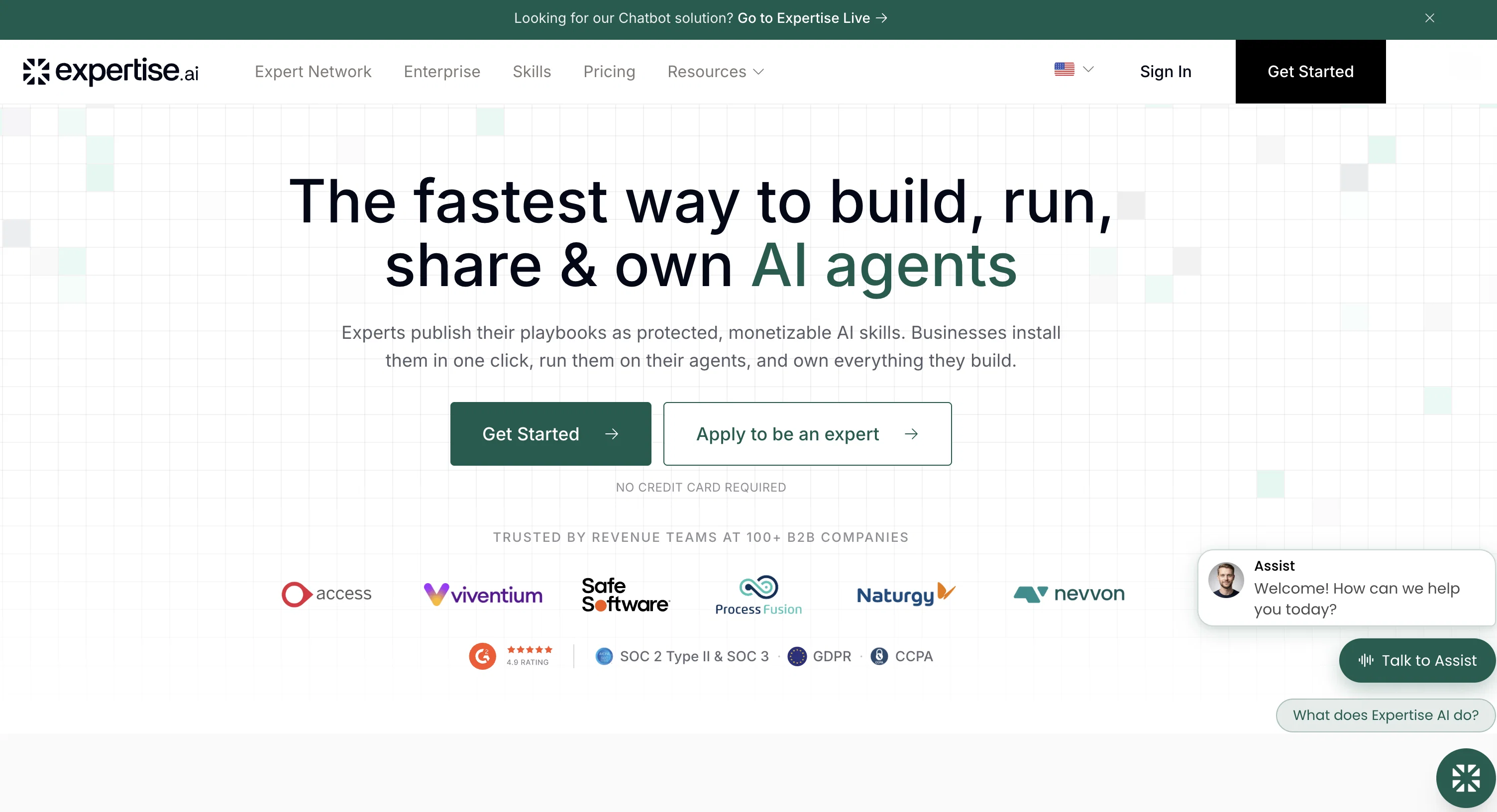The height and width of the screenshot is (812, 1497).
Task: Click the Process Fusion logo
Action: pyautogui.click(x=758, y=596)
